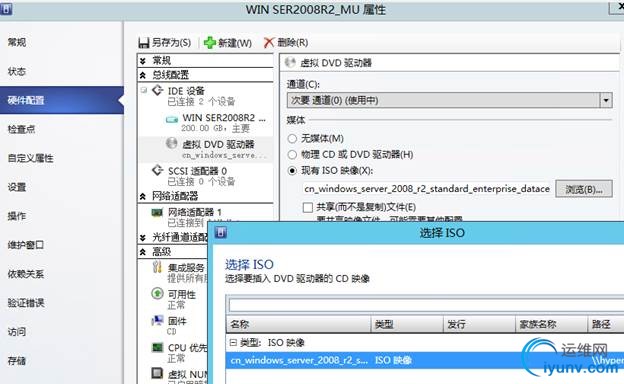
Task: Click the DVD icon in right panel header
Action: pos(290,62)
